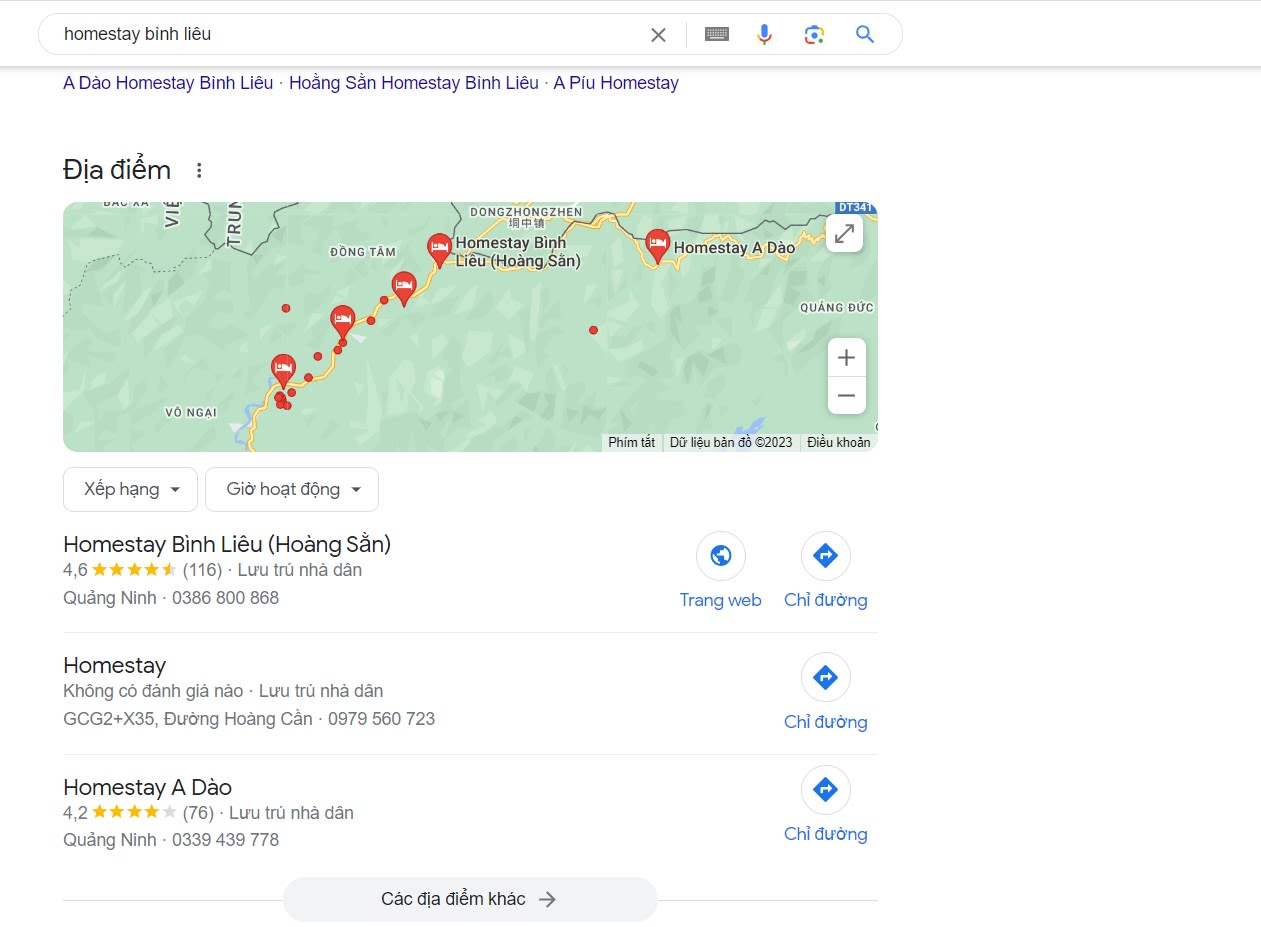Clear the search box text
Image resolution: width=1261 pixels, height=927 pixels.
658,35
